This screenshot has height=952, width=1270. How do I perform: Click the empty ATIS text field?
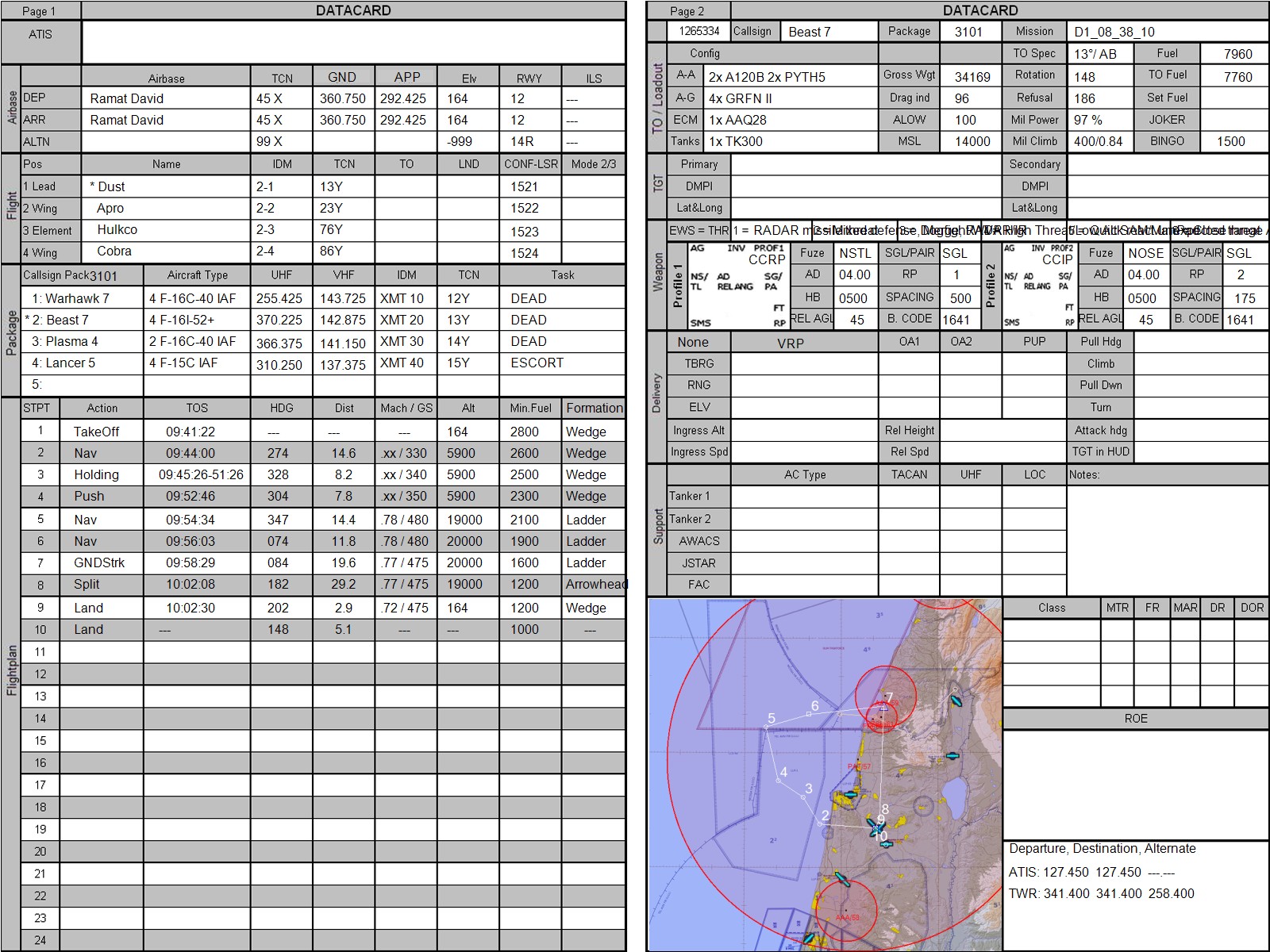pyautogui.click(x=353, y=42)
